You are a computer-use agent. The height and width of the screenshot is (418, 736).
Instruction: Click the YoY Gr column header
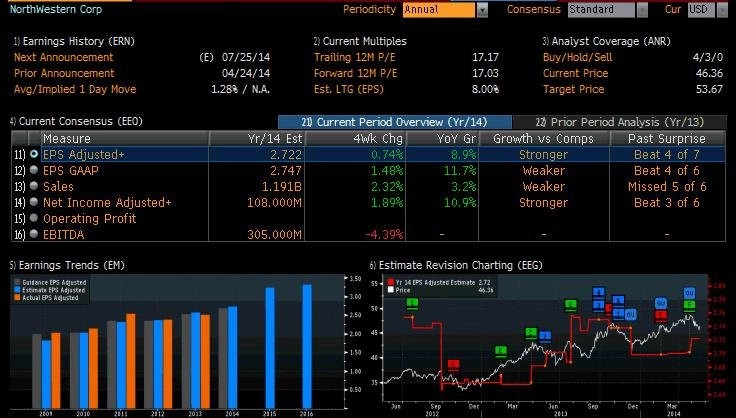[442, 138]
